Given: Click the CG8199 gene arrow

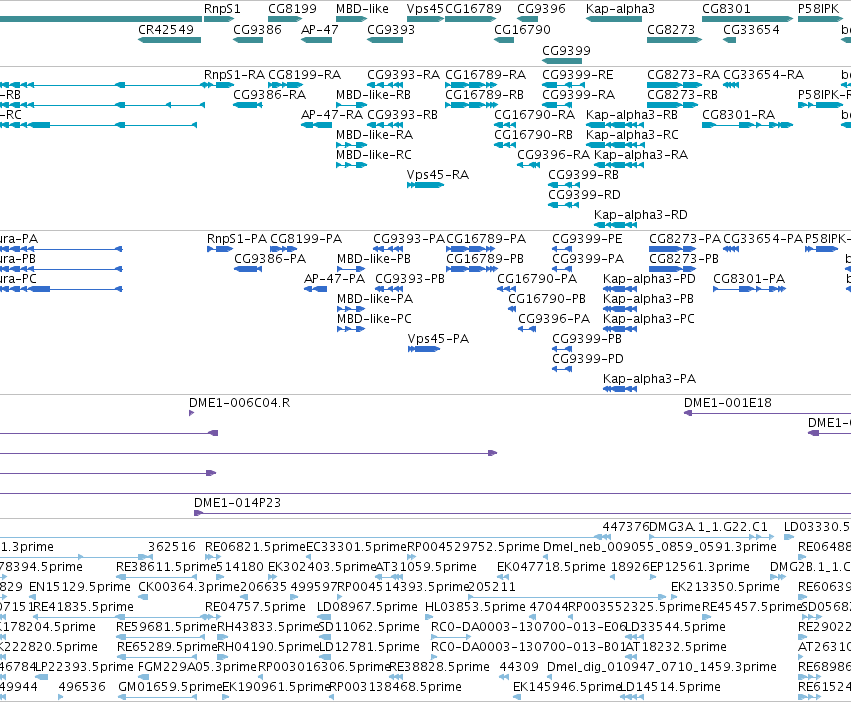Looking at the screenshot, I should (x=285, y=19).
